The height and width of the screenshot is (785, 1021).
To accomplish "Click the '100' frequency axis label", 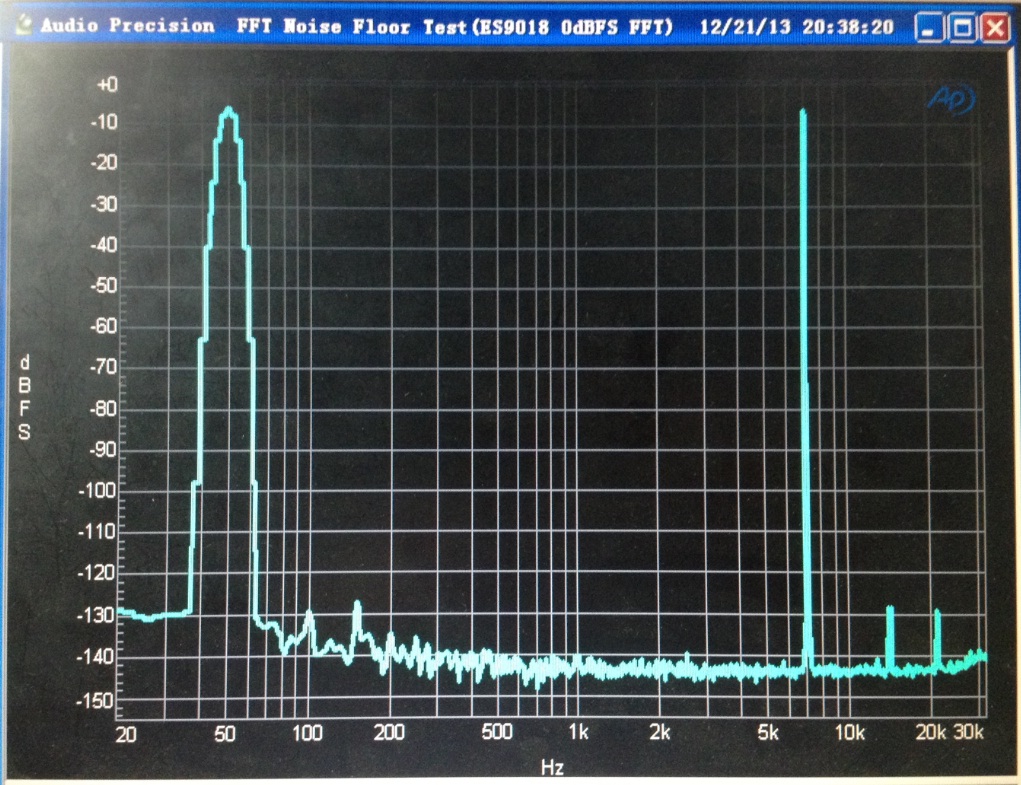I will coord(307,734).
